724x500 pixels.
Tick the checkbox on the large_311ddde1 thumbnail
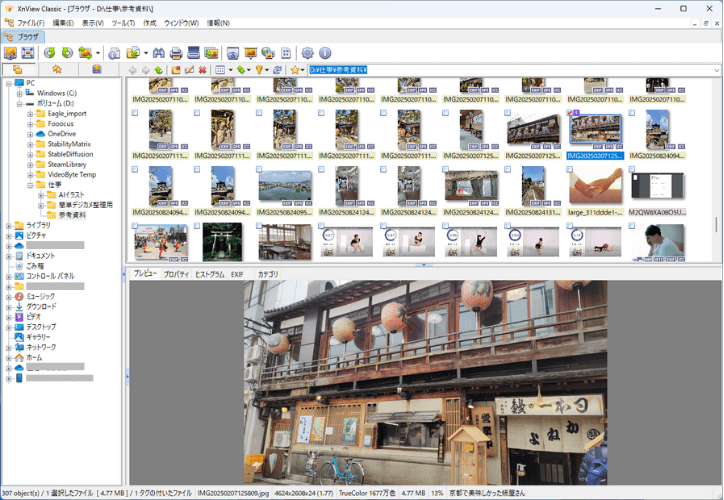571,170
